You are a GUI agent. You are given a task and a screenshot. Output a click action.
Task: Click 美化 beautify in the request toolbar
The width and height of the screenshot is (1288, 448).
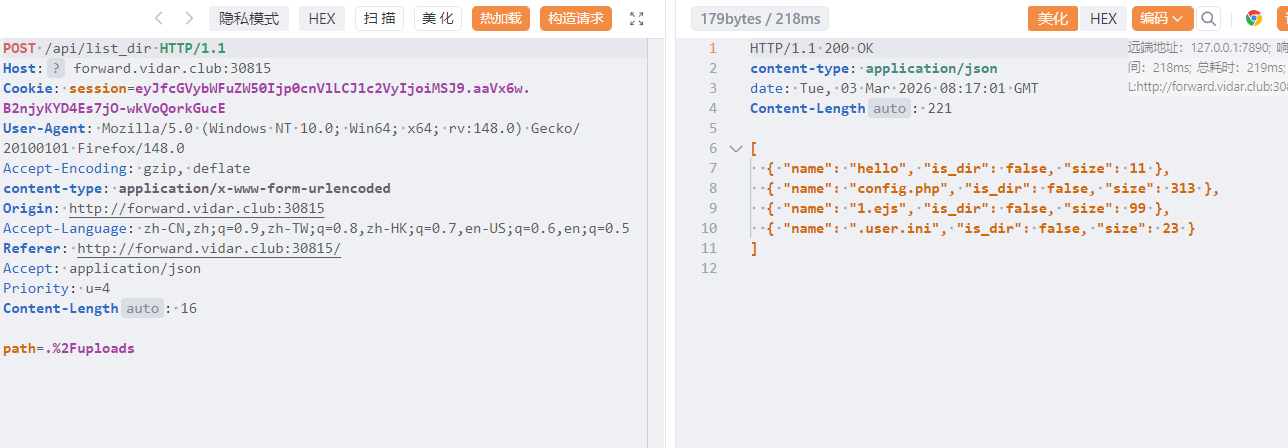[x=437, y=18]
